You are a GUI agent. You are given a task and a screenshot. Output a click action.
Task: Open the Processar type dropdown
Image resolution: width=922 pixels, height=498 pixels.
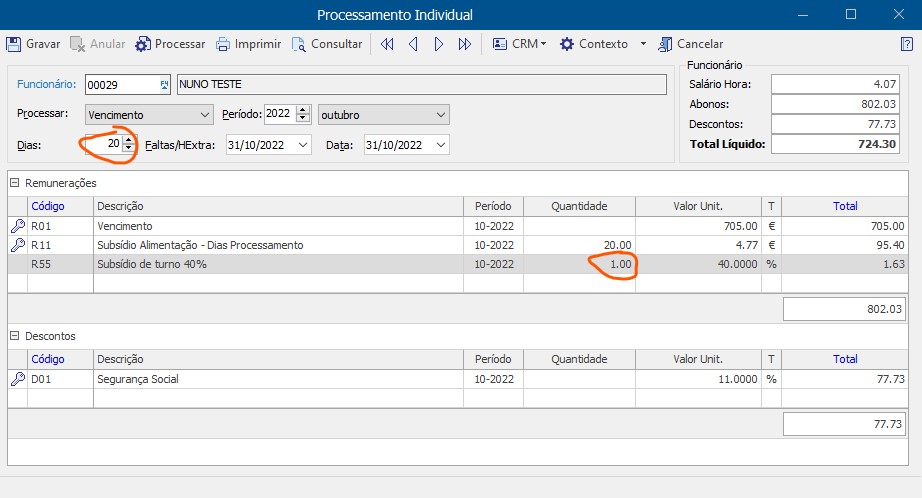coord(204,115)
